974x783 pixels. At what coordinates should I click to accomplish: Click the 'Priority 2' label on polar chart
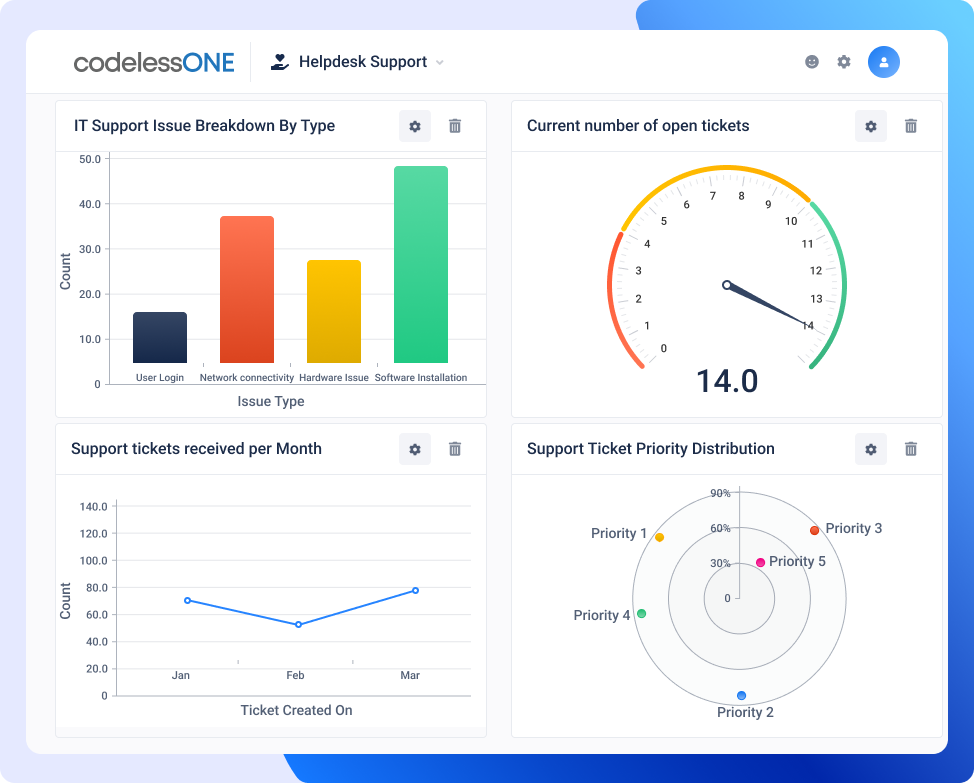point(745,712)
